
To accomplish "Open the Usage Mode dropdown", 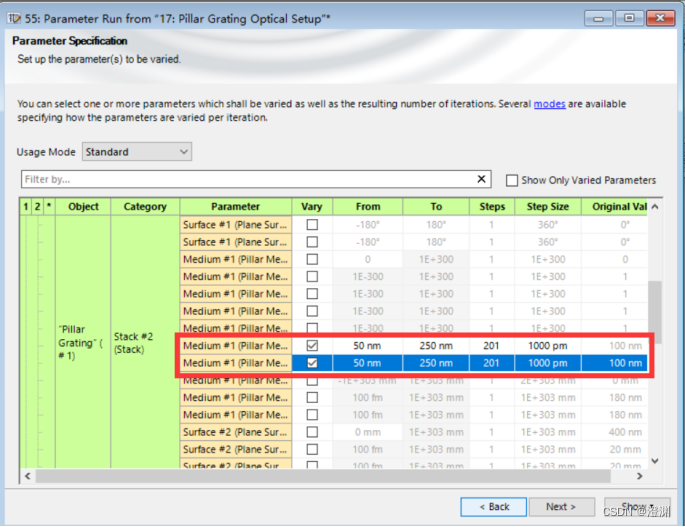I will click(137, 152).
